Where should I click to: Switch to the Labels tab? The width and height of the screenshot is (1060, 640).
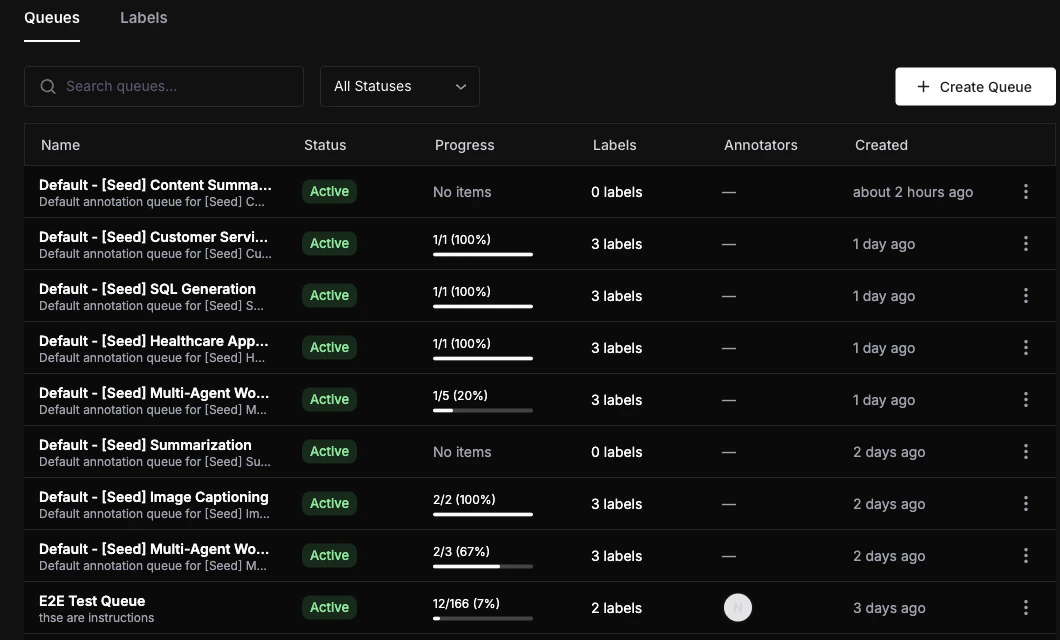[143, 18]
